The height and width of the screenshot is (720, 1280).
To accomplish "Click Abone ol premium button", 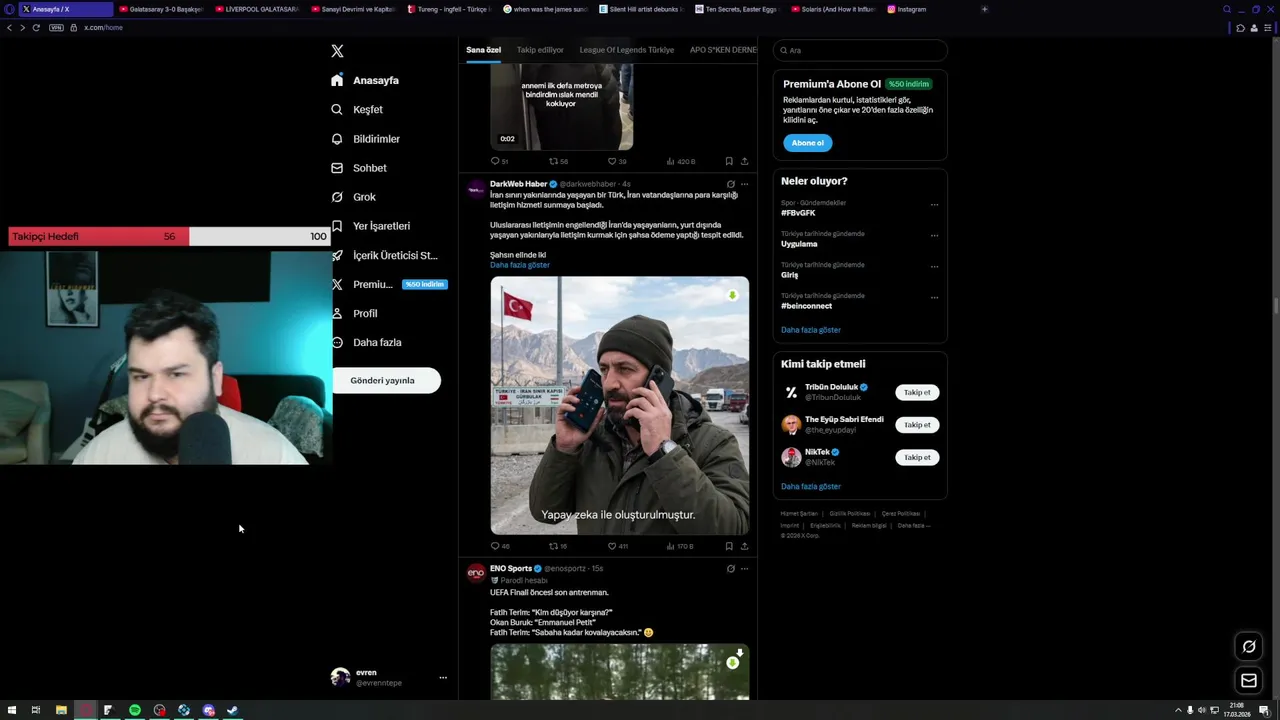I will pos(807,143).
